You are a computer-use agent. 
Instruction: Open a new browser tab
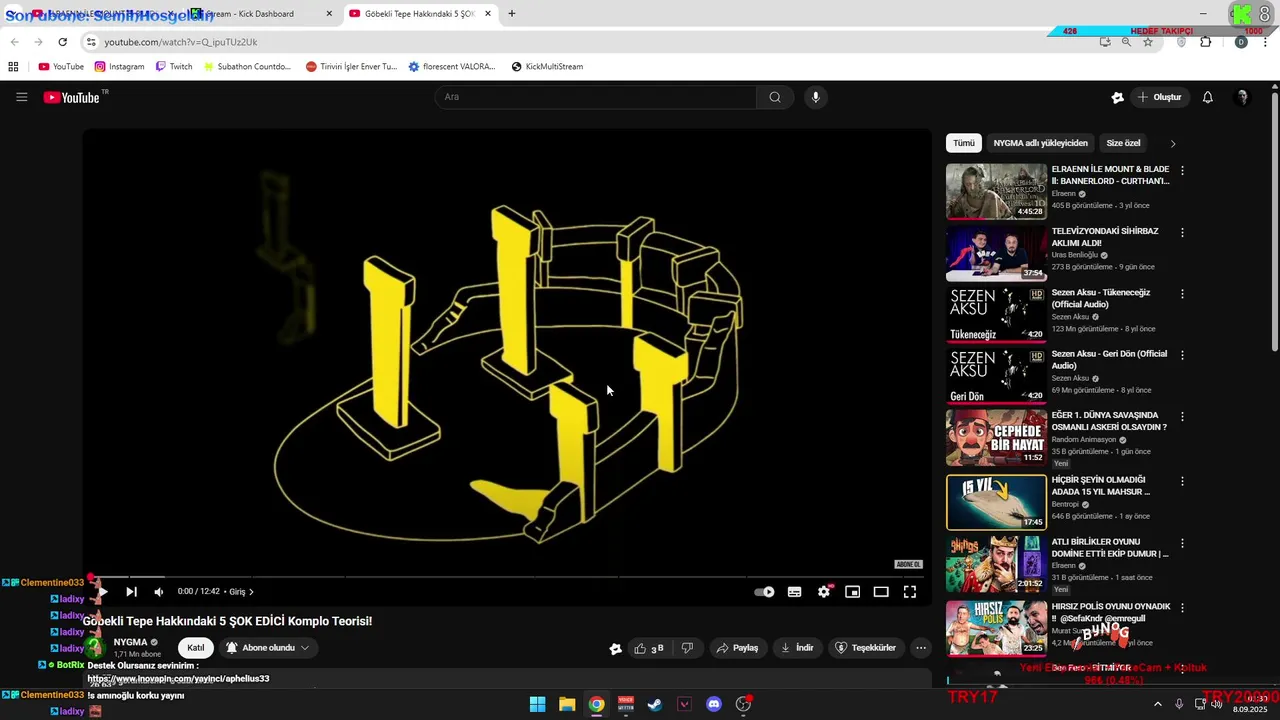pyautogui.click(x=512, y=14)
